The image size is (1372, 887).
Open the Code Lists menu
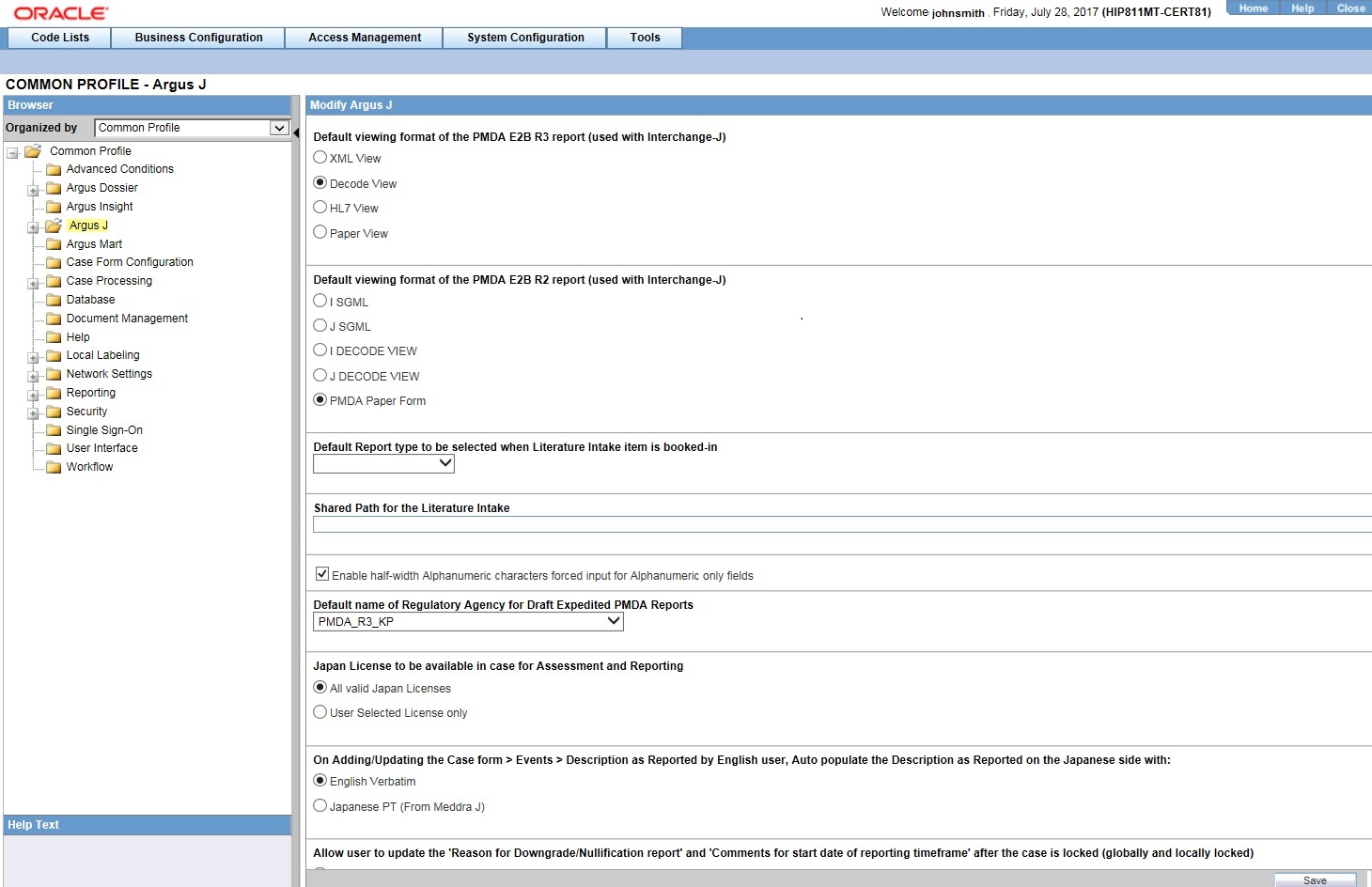(59, 38)
